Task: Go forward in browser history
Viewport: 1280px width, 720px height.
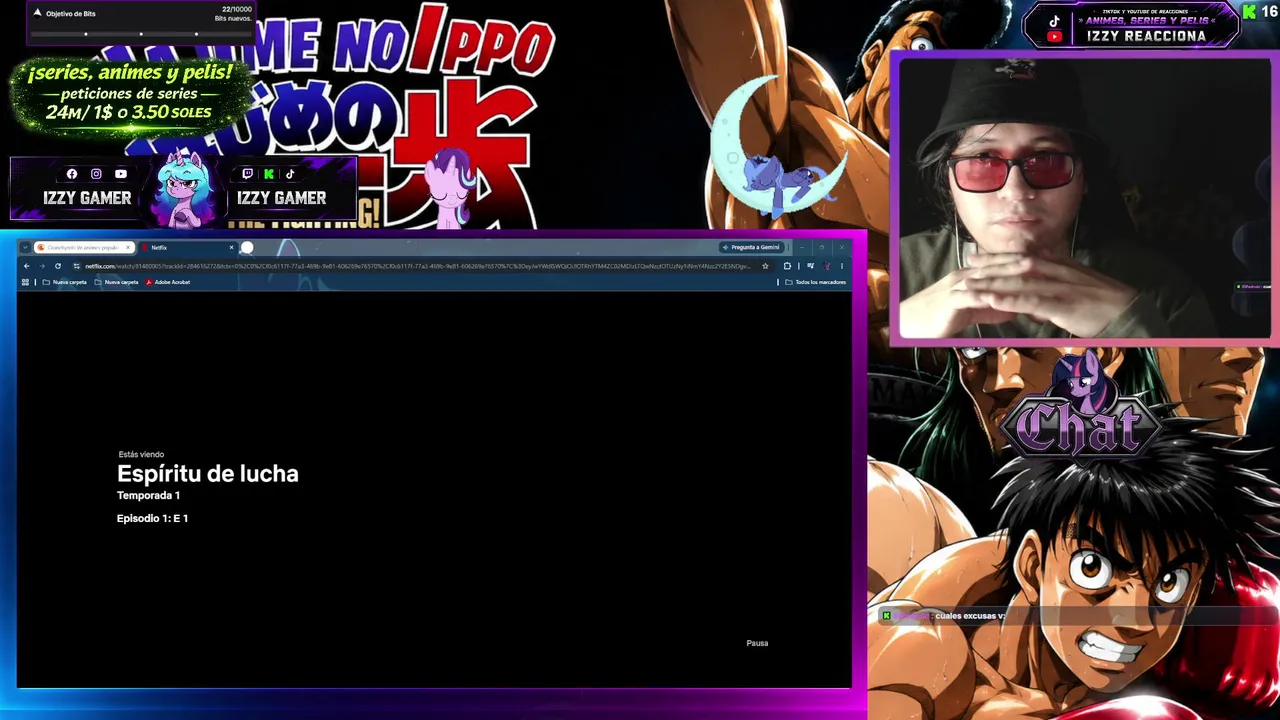Action: [x=42, y=266]
